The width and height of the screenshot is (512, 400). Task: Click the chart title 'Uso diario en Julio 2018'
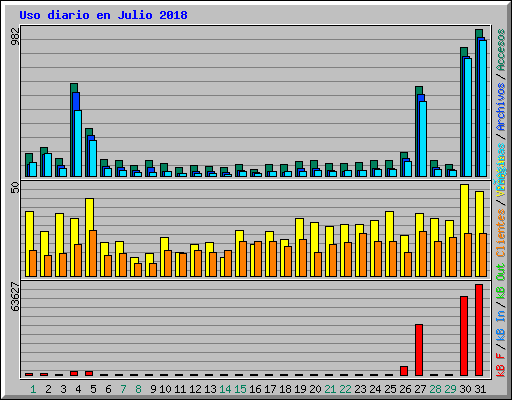click(103, 15)
